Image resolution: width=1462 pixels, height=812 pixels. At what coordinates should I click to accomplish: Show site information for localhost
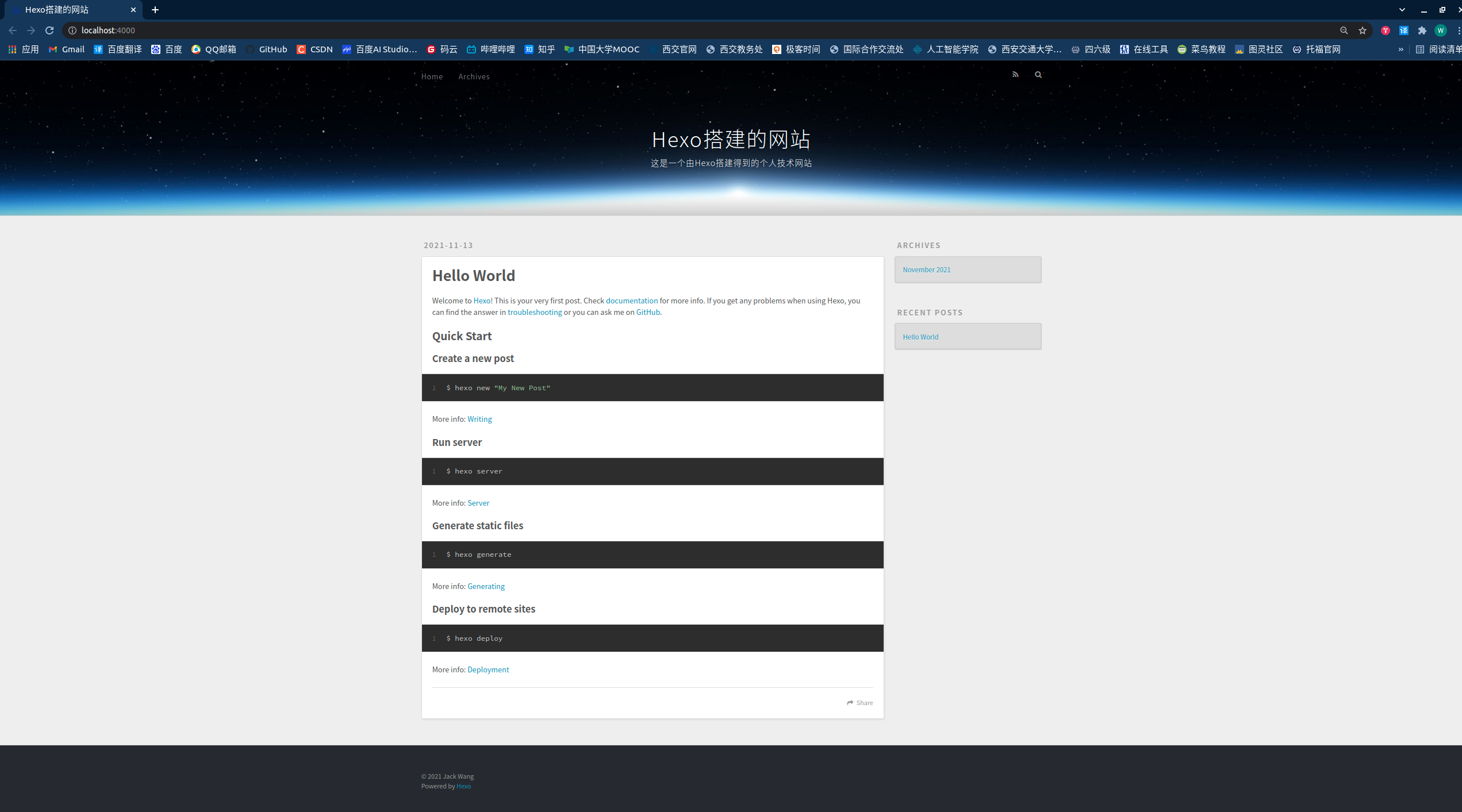click(x=72, y=30)
